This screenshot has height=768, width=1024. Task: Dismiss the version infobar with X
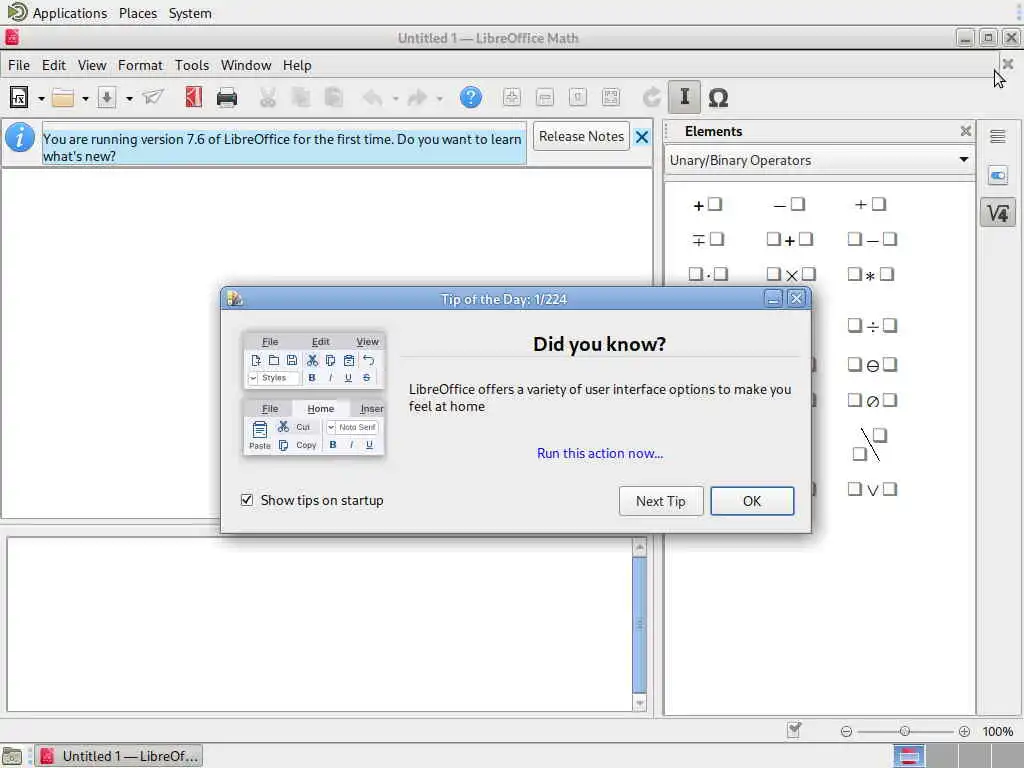(641, 137)
